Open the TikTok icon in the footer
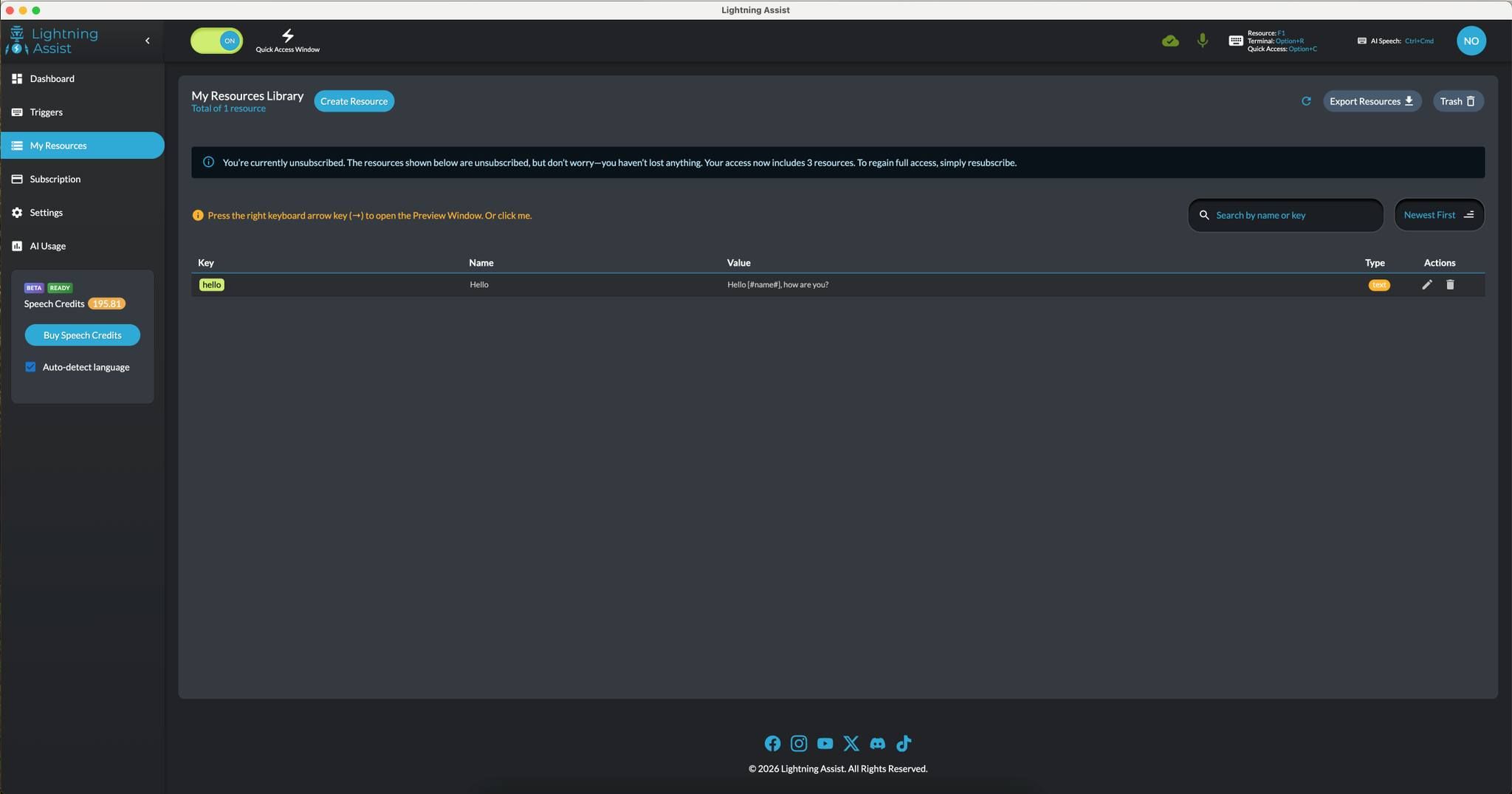1512x794 pixels. click(903, 743)
